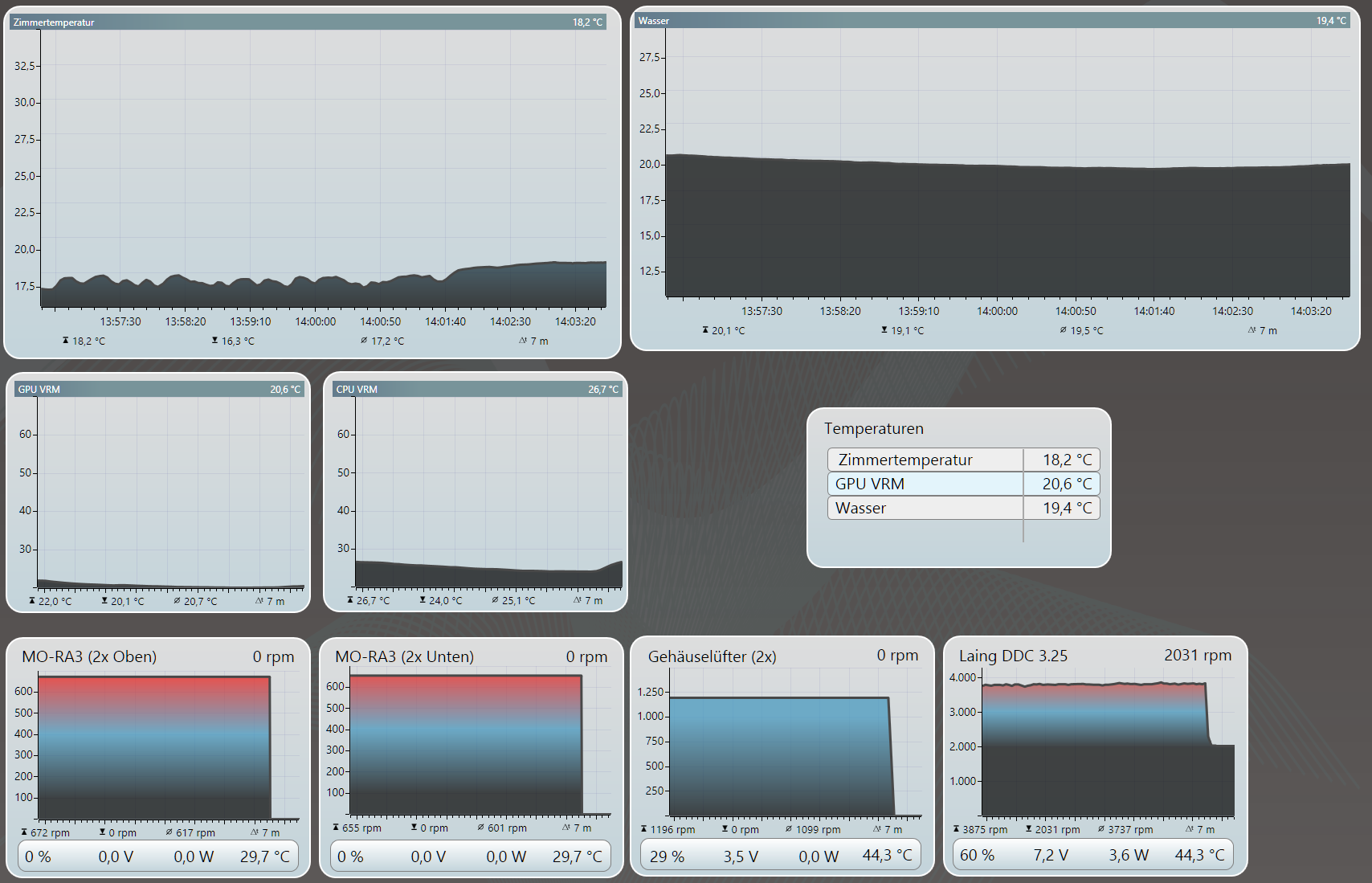Click the Gehäuselüfter (2x) panel title
The height and width of the screenshot is (883, 1372).
[713, 656]
